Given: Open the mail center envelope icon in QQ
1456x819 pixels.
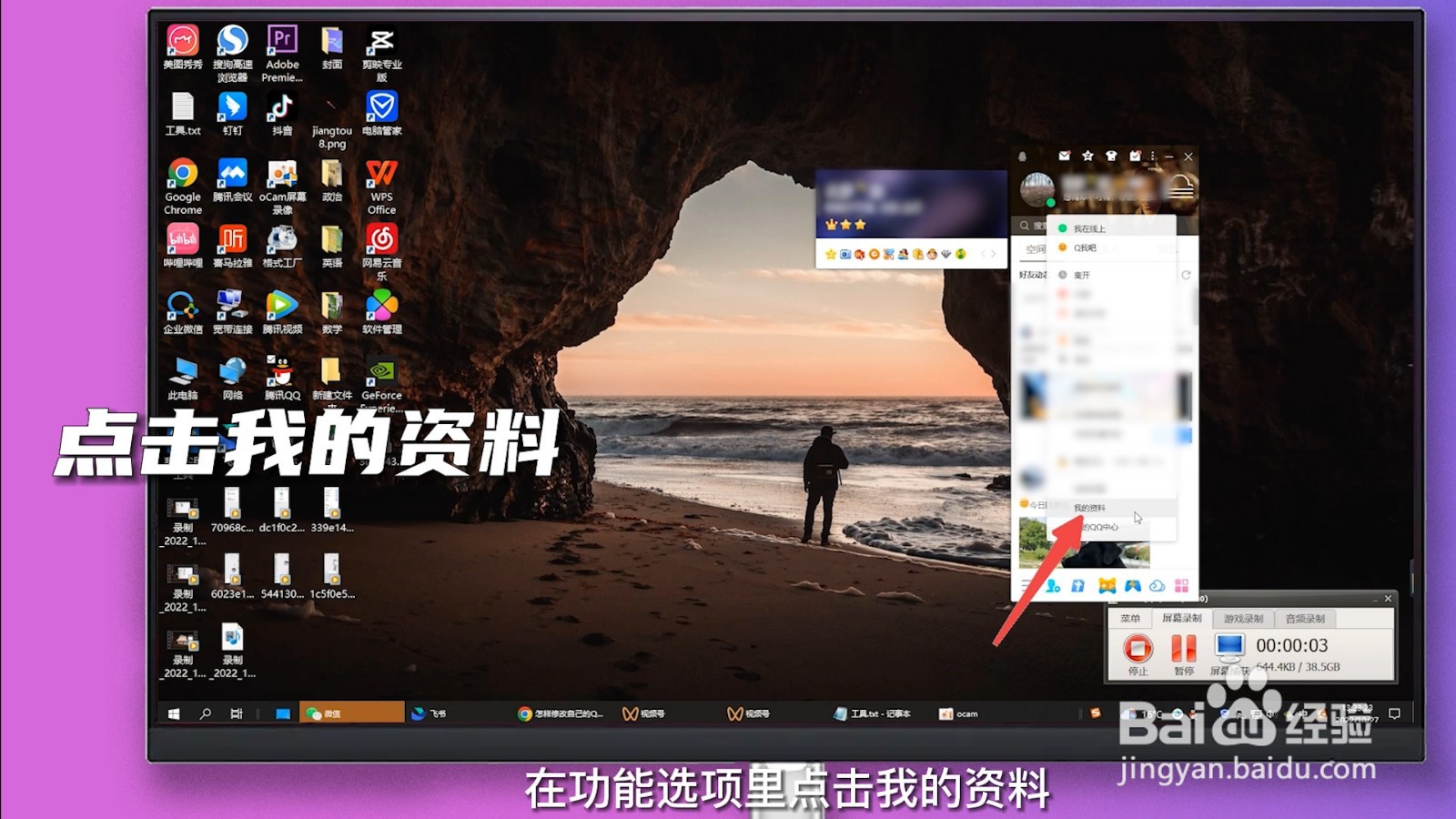Looking at the screenshot, I should [1065, 157].
